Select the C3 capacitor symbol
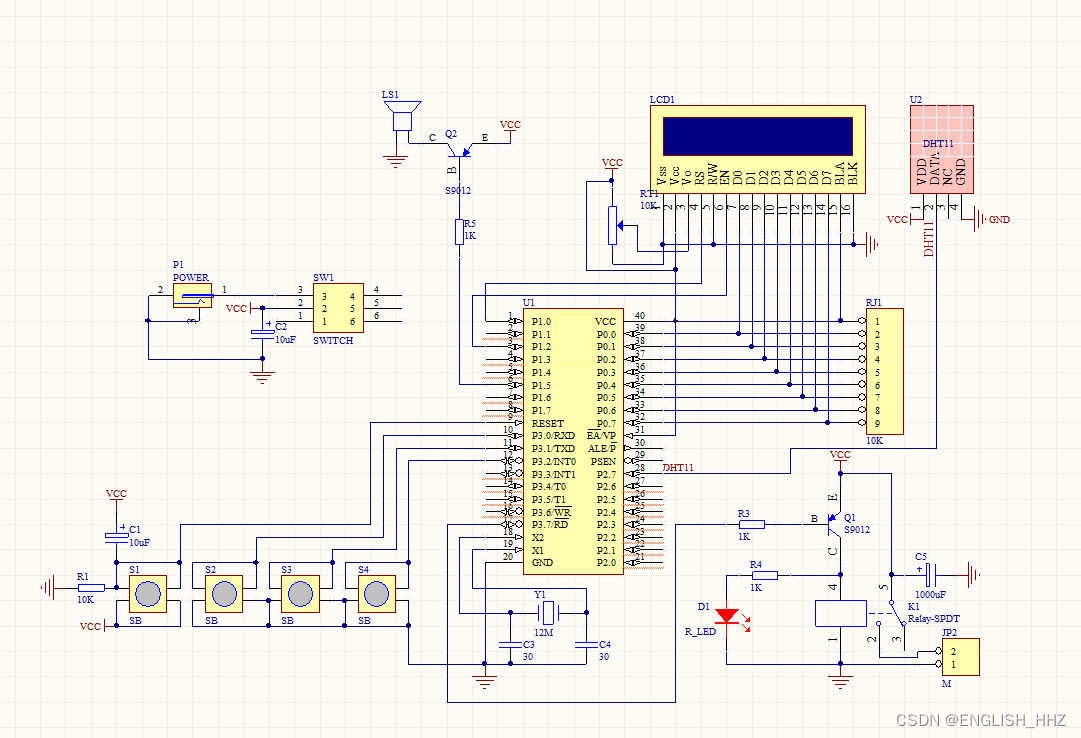Image resolution: width=1081 pixels, height=738 pixels. 510,645
